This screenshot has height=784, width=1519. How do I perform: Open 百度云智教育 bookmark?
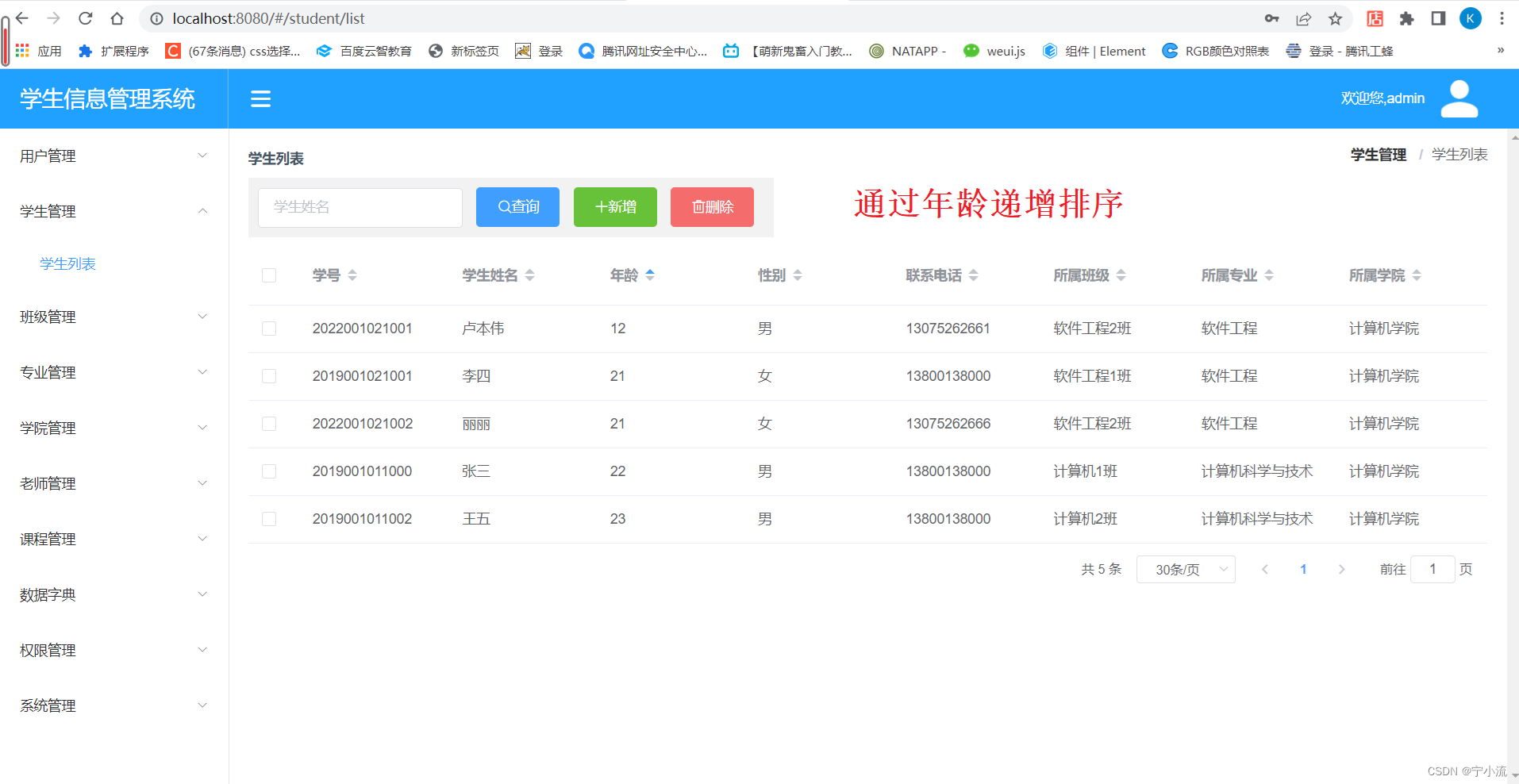pos(363,51)
